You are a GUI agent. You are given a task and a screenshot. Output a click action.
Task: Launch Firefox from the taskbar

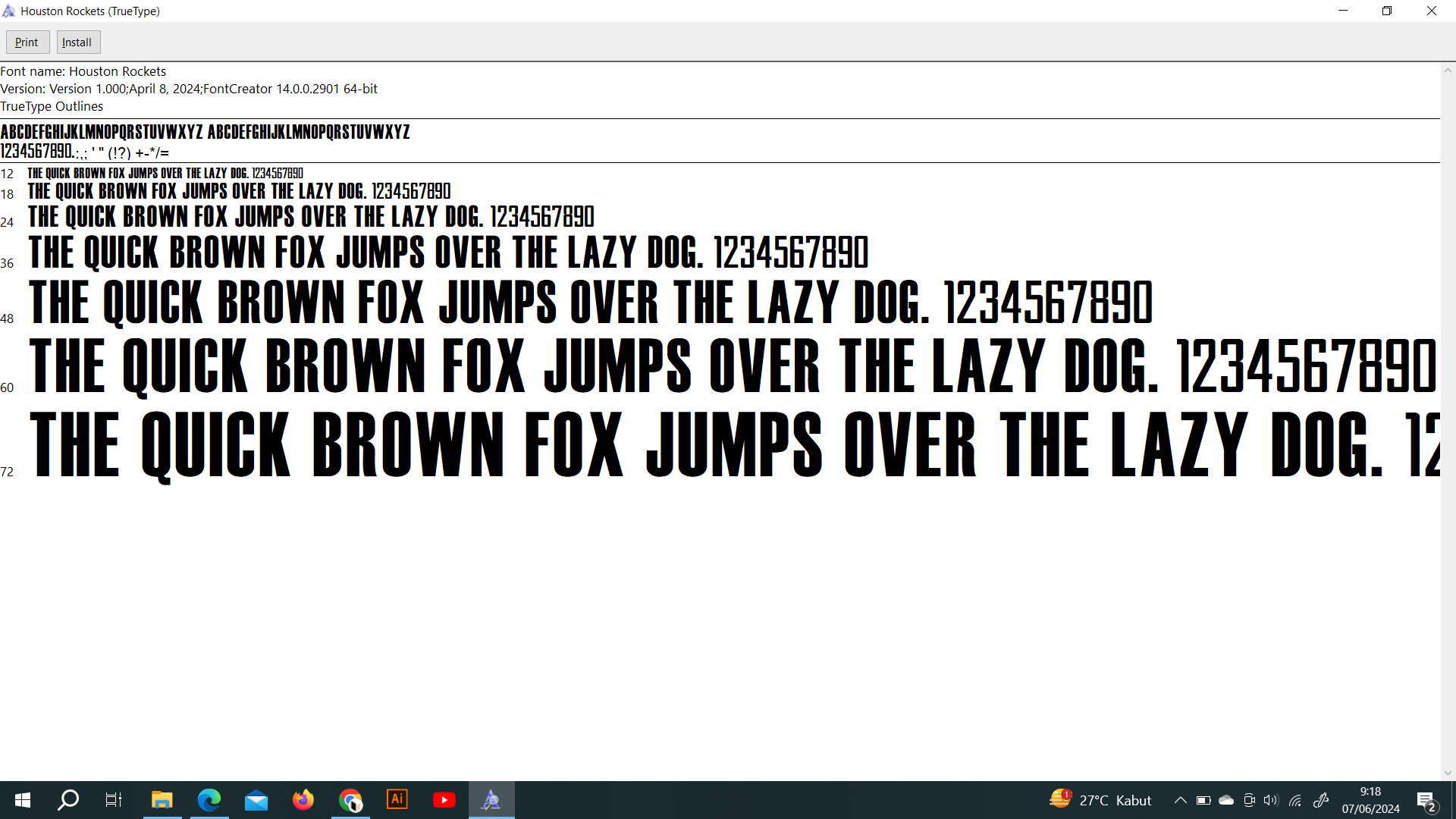[x=303, y=800]
